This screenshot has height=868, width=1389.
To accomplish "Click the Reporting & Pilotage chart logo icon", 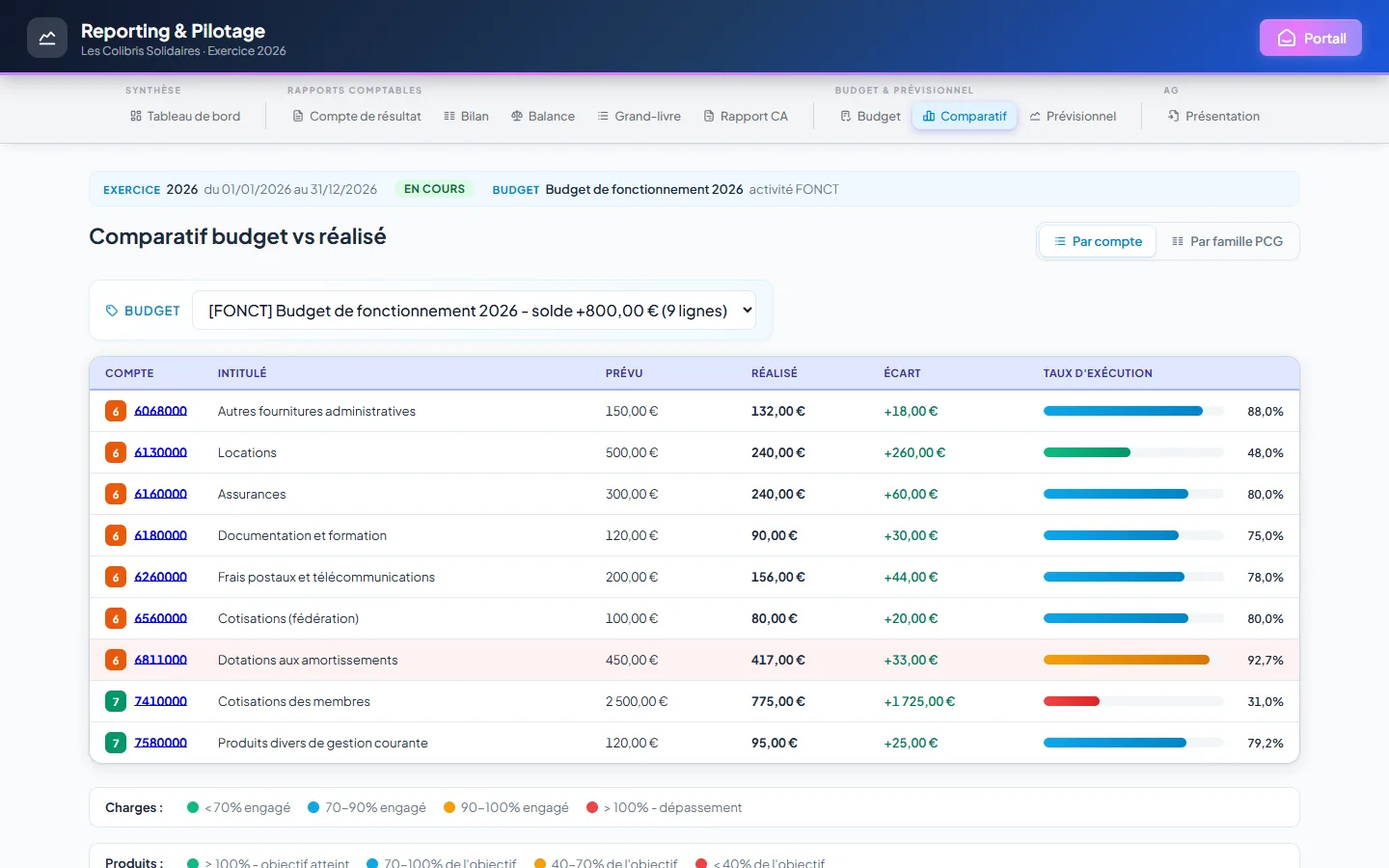I will [47, 38].
